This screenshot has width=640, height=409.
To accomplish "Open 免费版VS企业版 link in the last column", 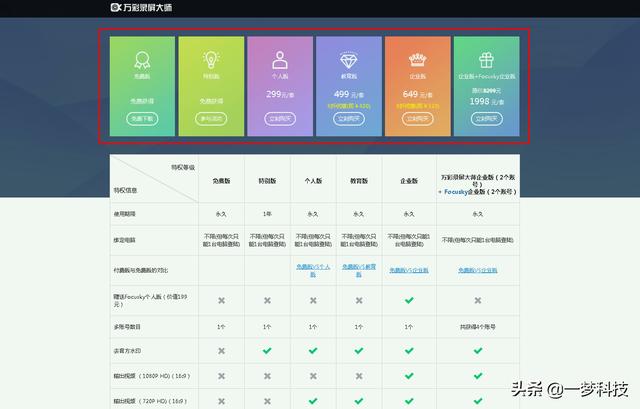I will [478, 270].
